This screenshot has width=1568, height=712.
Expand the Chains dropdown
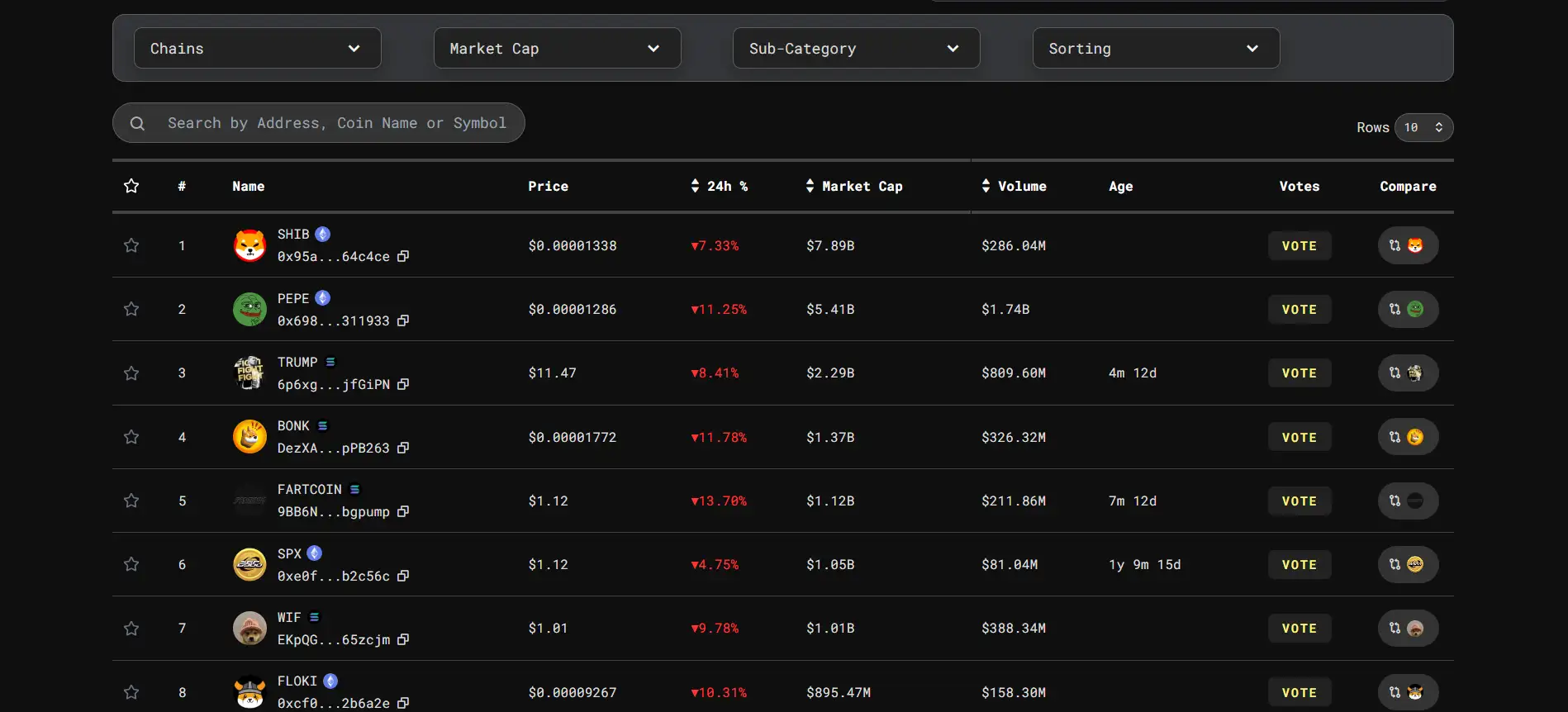tap(257, 49)
